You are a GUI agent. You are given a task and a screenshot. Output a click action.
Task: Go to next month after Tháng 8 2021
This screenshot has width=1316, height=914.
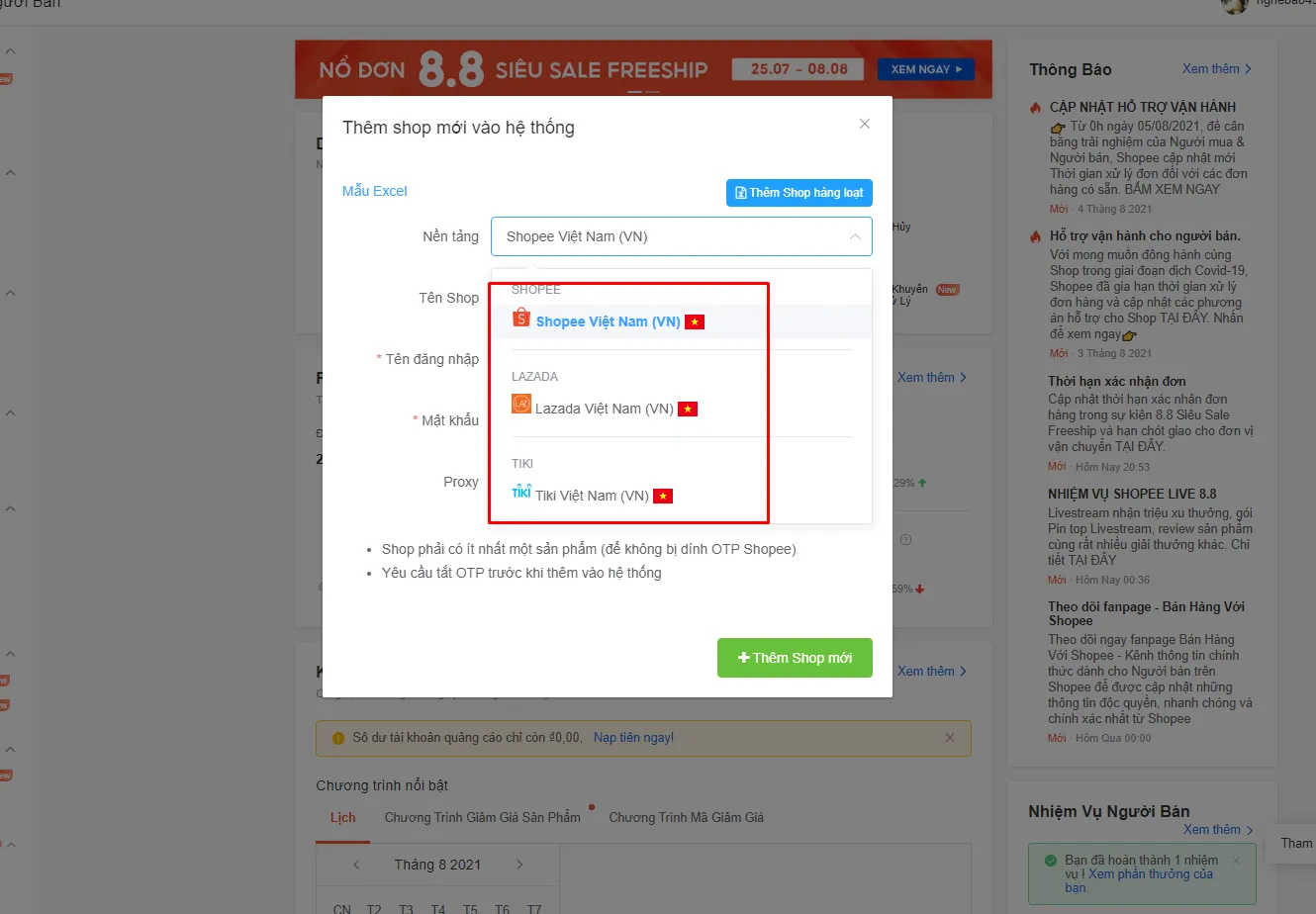(x=519, y=865)
